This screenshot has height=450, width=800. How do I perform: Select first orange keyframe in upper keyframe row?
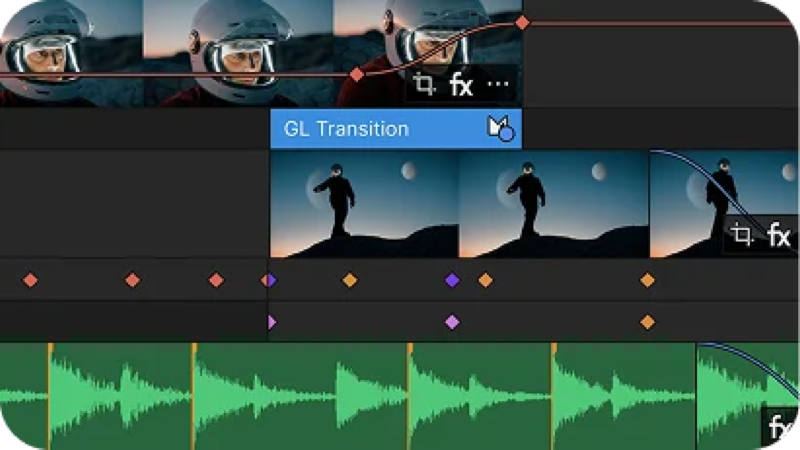[x=350, y=280]
